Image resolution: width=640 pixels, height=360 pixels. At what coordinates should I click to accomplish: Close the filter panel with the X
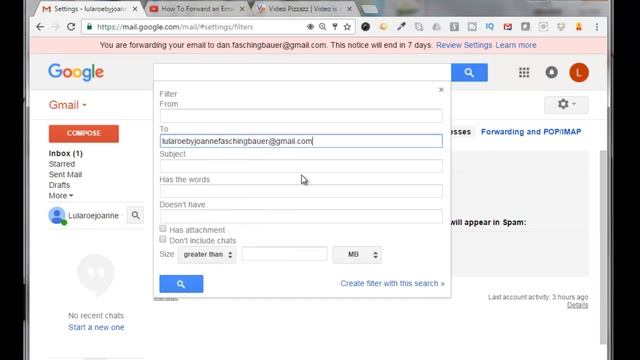point(441,90)
